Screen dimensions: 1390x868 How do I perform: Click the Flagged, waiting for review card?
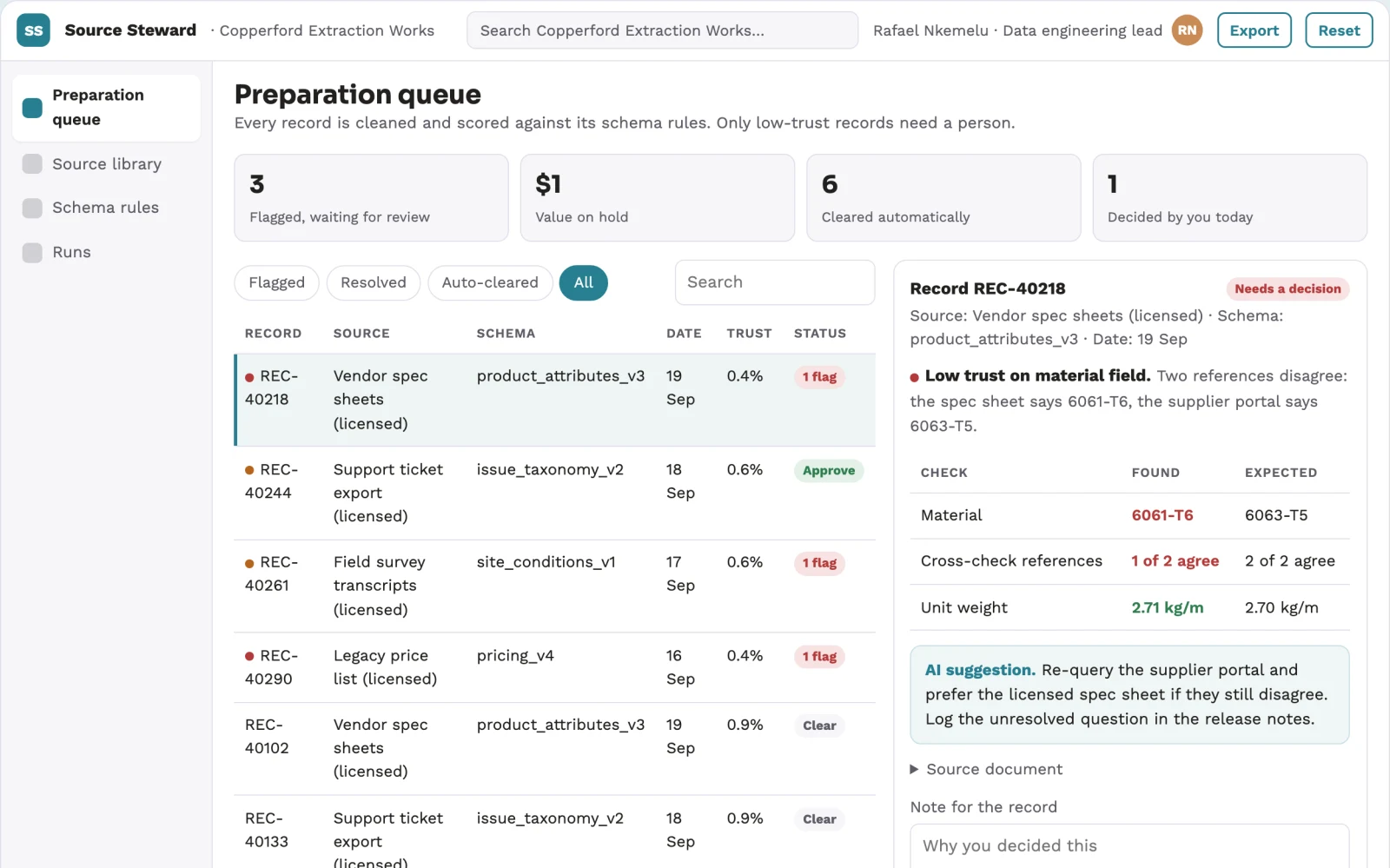click(x=371, y=198)
